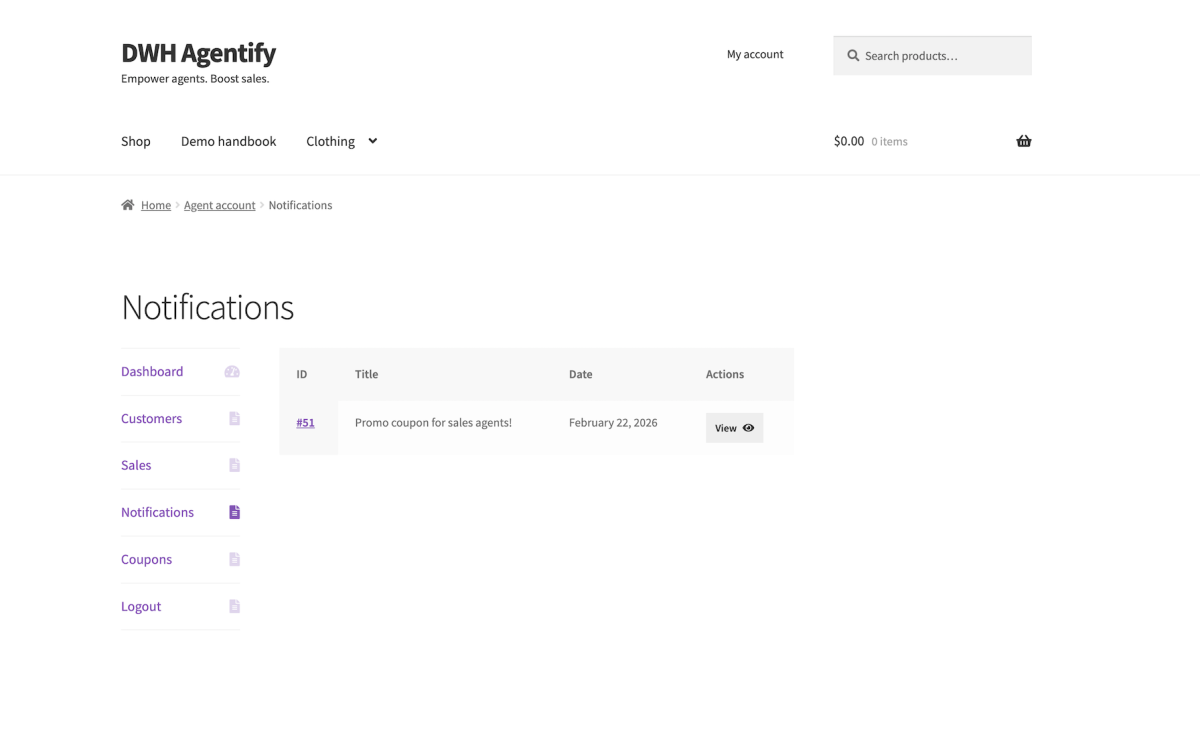This screenshot has width=1200, height=735.
Task: Open notification #51 link
Action: [x=305, y=423]
